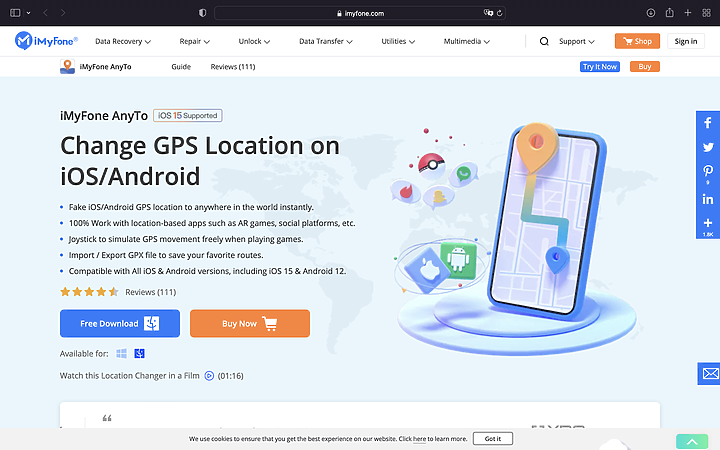Select the Mac platform icon
This screenshot has height=450, width=720.
140,353
